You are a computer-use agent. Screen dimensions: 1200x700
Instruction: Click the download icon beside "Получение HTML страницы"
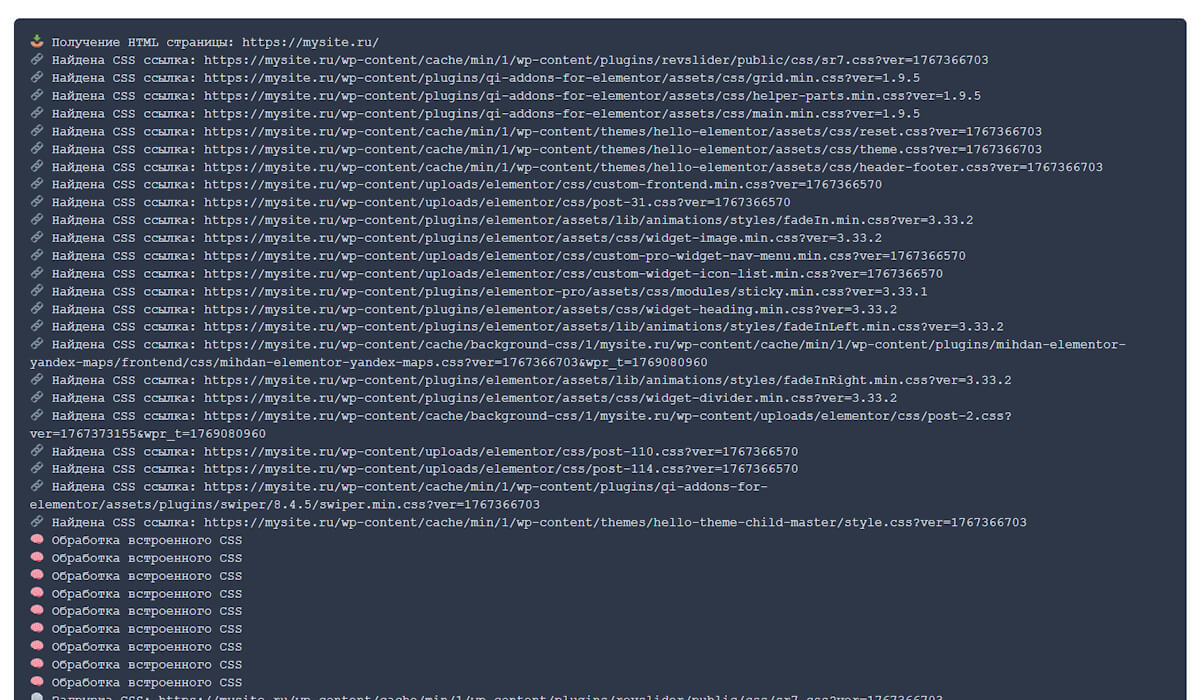click(x=37, y=42)
